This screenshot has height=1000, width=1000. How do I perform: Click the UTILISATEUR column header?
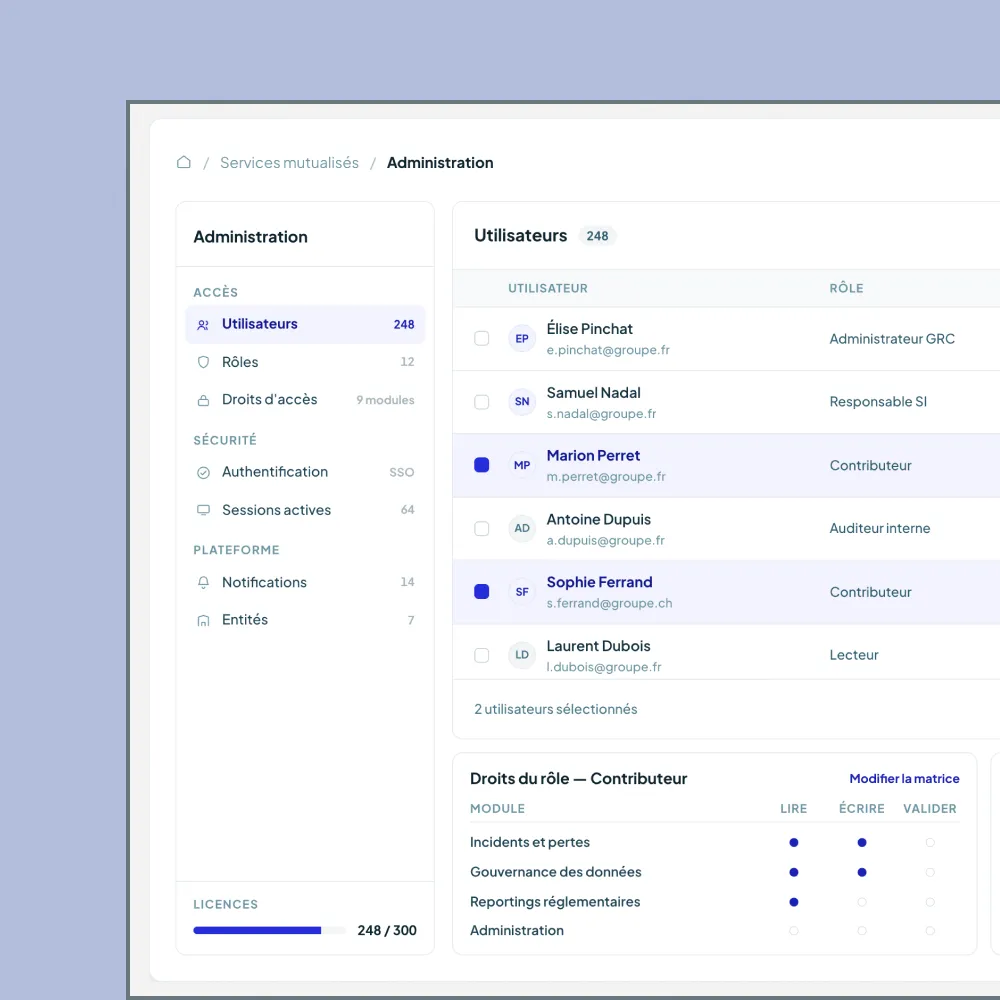(548, 288)
